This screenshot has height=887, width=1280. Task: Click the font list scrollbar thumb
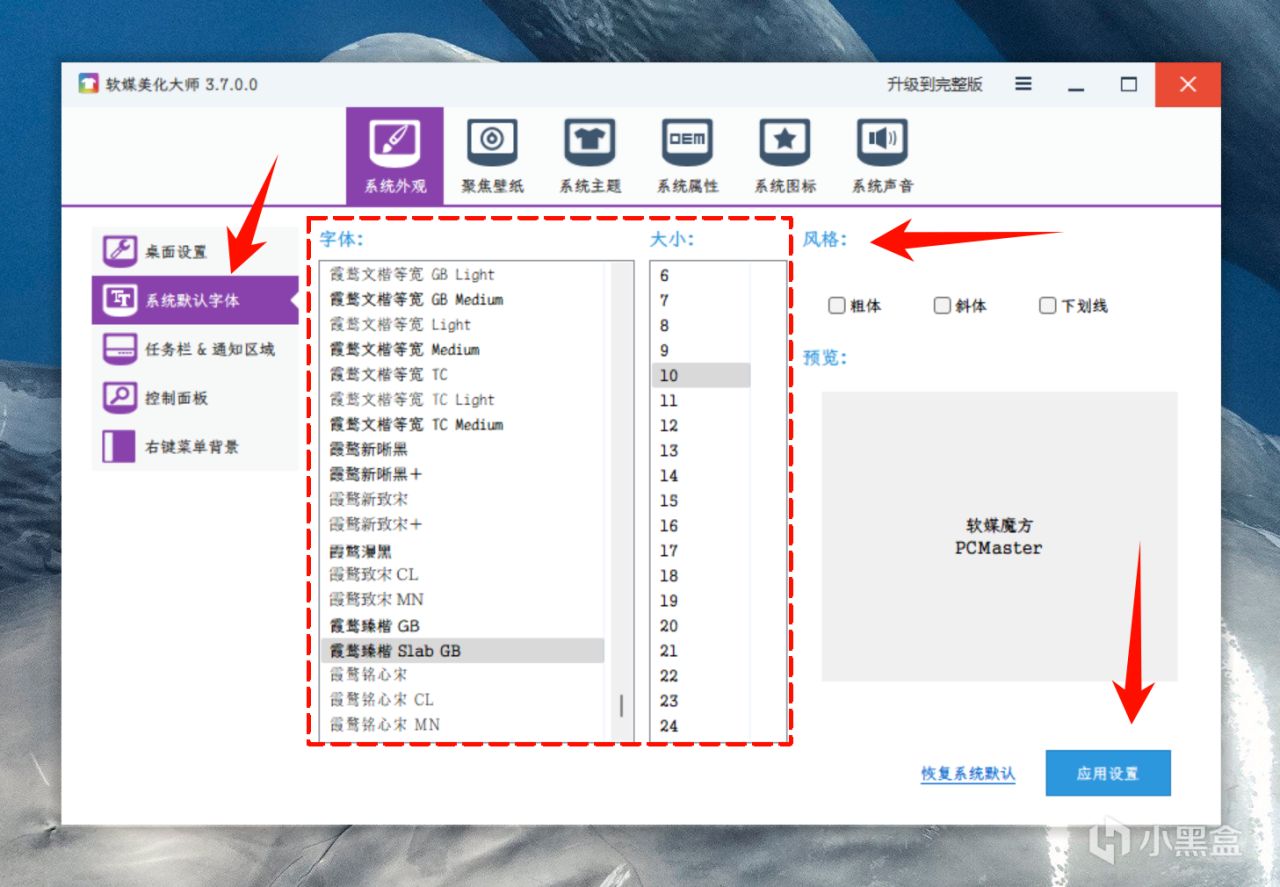(x=622, y=706)
